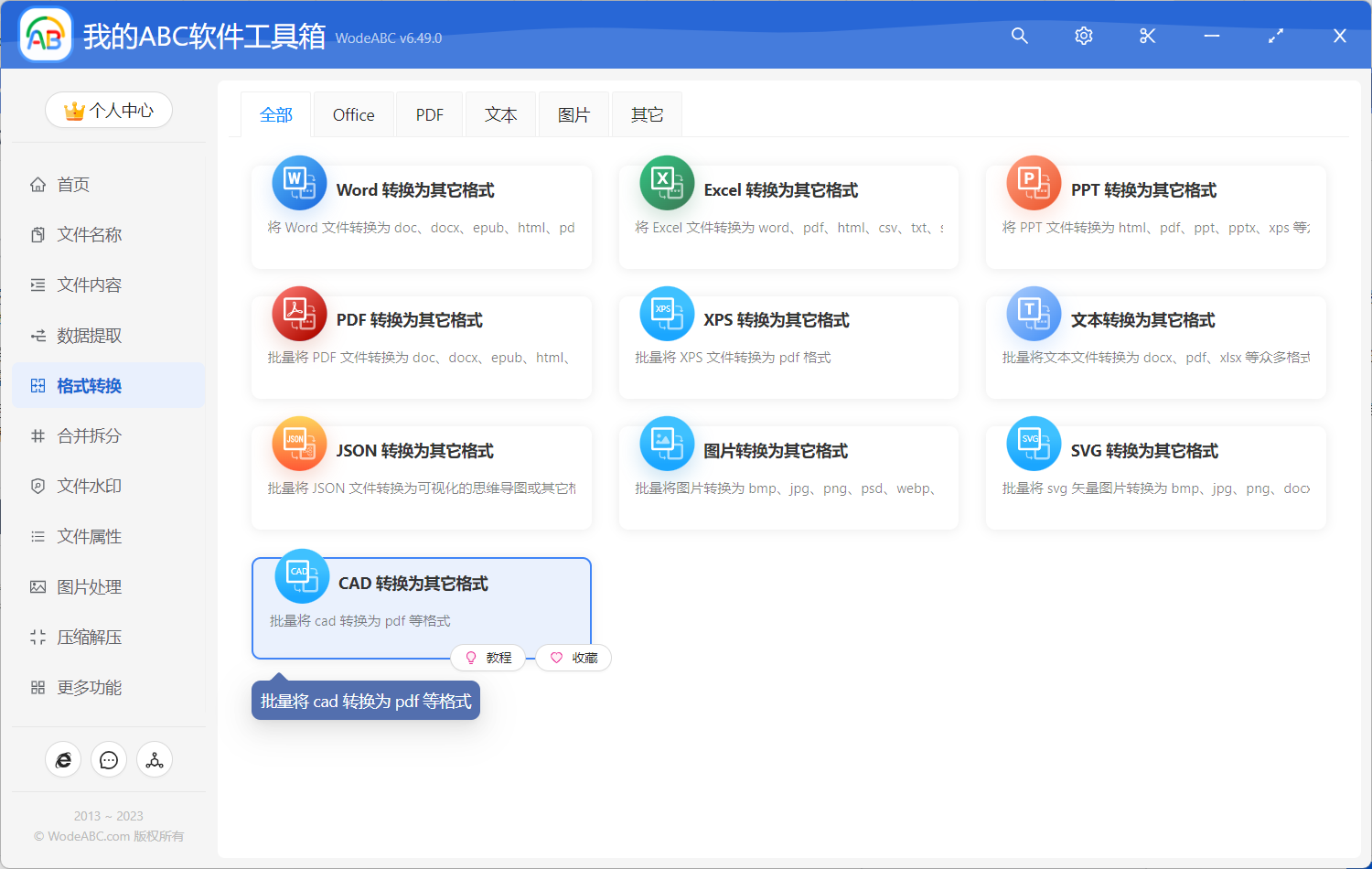The image size is (1372, 869).
Task: Switch to the 图片 tab
Action: click(573, 115)
